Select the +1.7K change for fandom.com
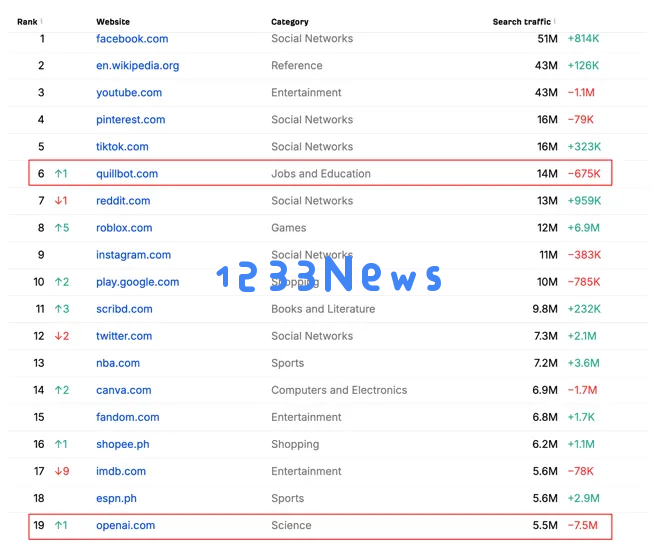 [581, 417]
